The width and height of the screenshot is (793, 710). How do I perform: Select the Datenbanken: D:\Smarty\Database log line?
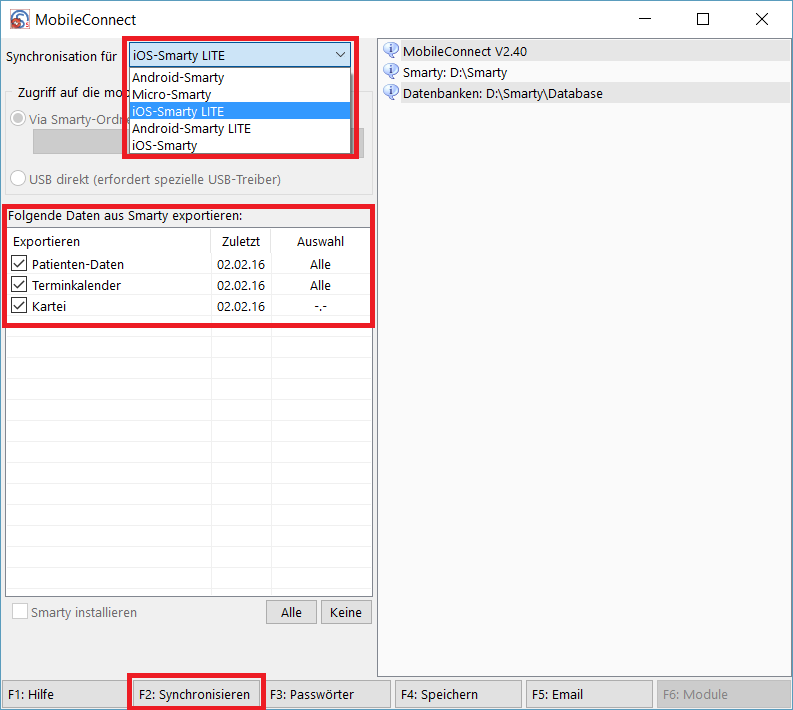(x=595, y=93)
